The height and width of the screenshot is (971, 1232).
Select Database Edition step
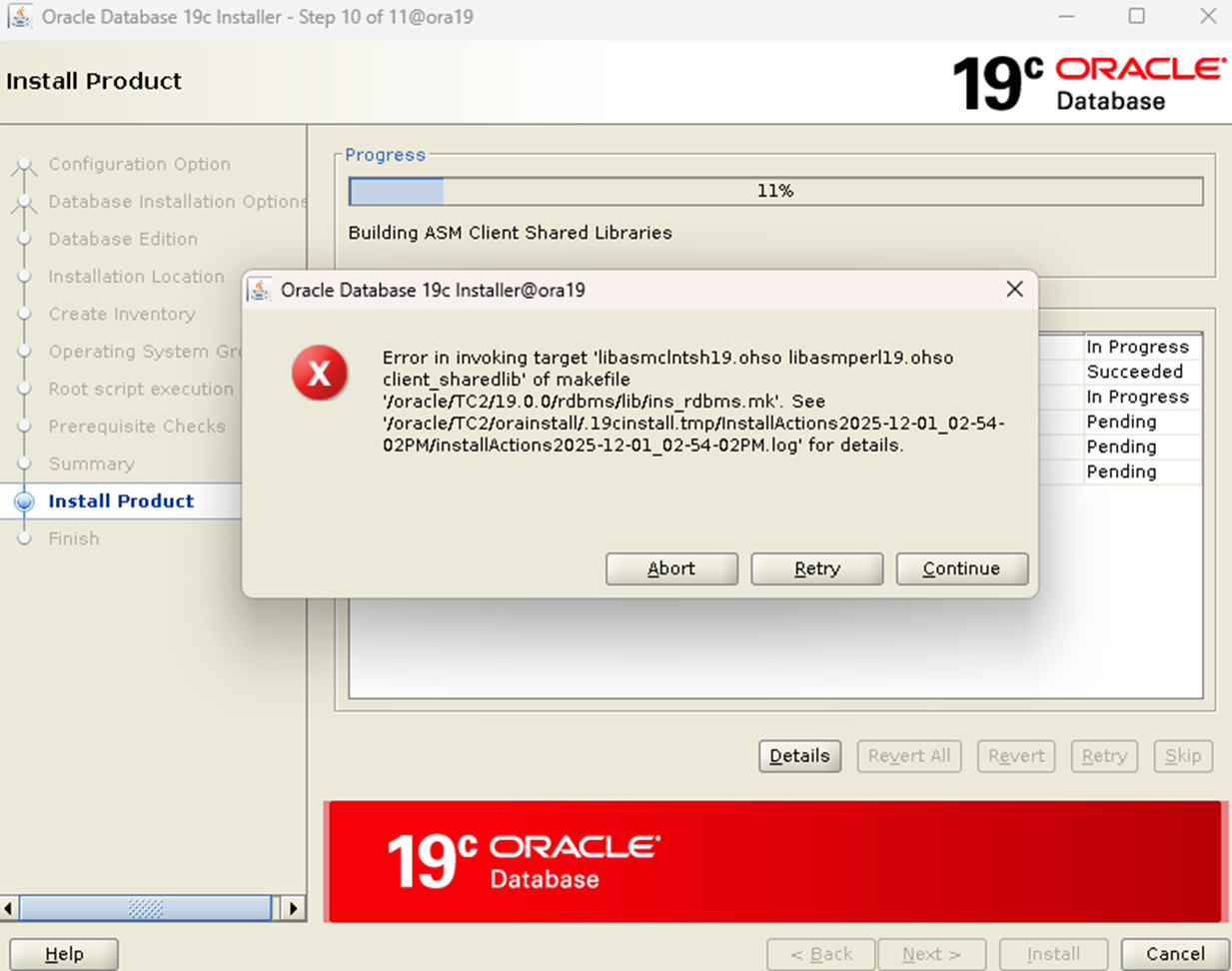(123, 239)
